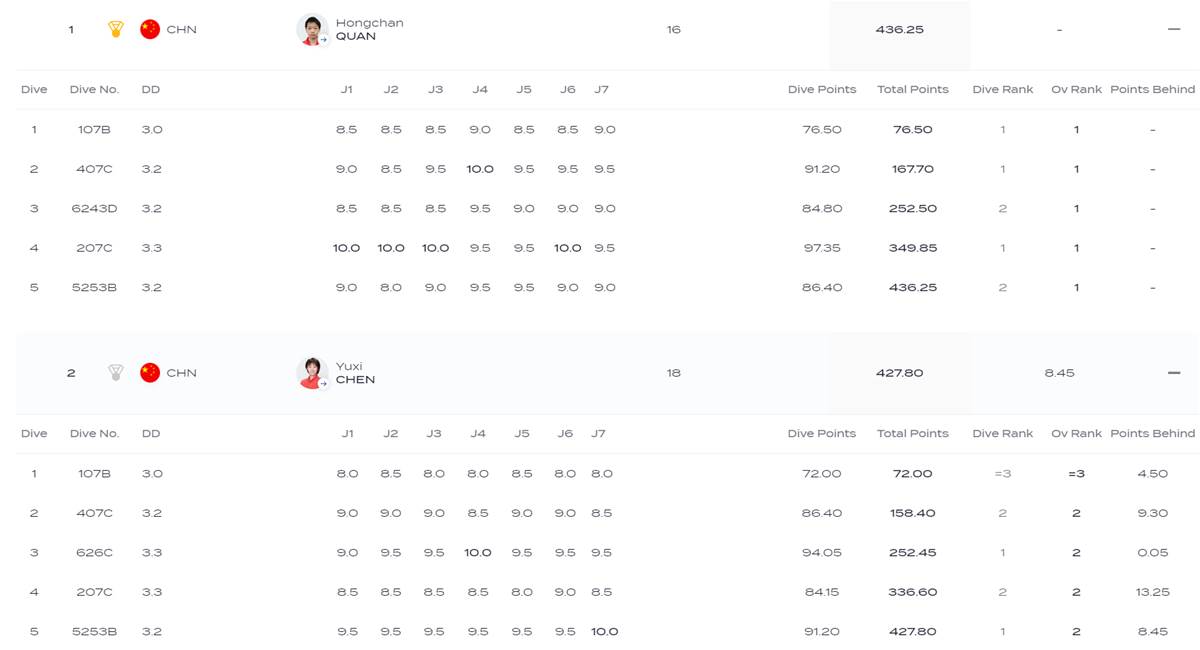Image resolution: width=1200 pixels, height=650 pixels.
Task: Click the arrow badge on Hongchan QUAN's photo
Action: 323,40
